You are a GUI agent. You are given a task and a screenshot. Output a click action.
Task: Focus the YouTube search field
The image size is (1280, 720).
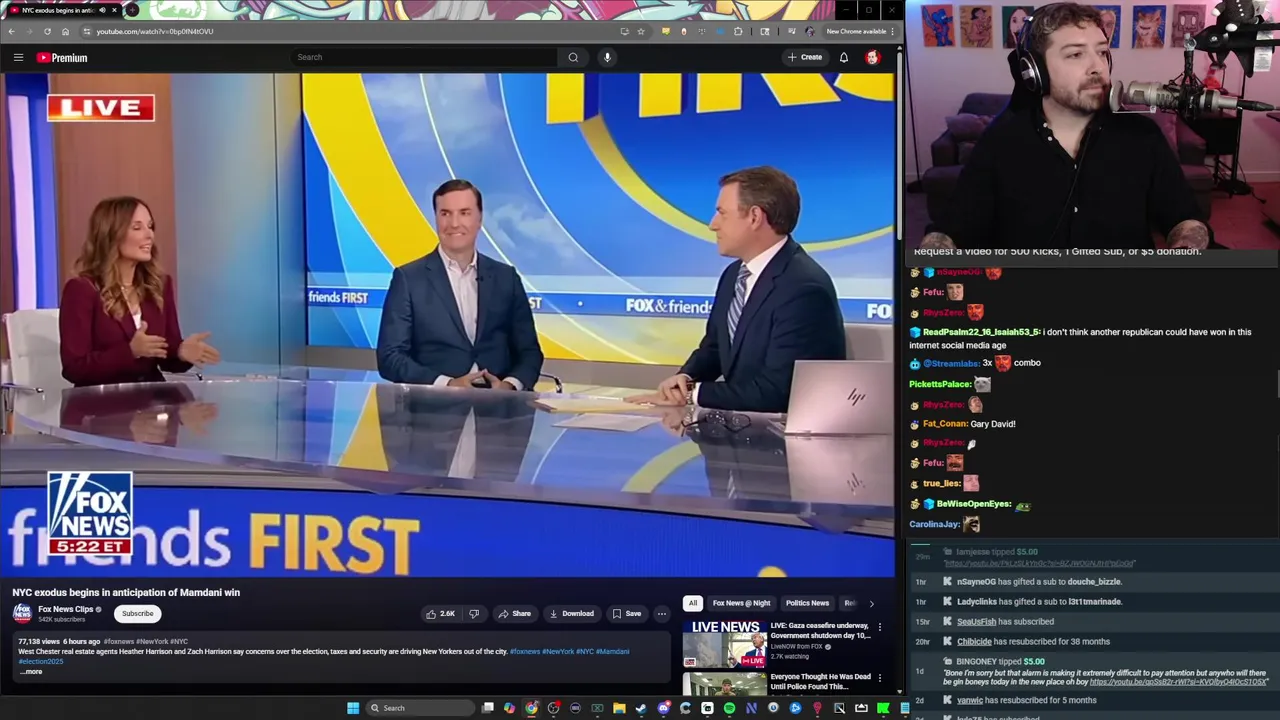424,57
